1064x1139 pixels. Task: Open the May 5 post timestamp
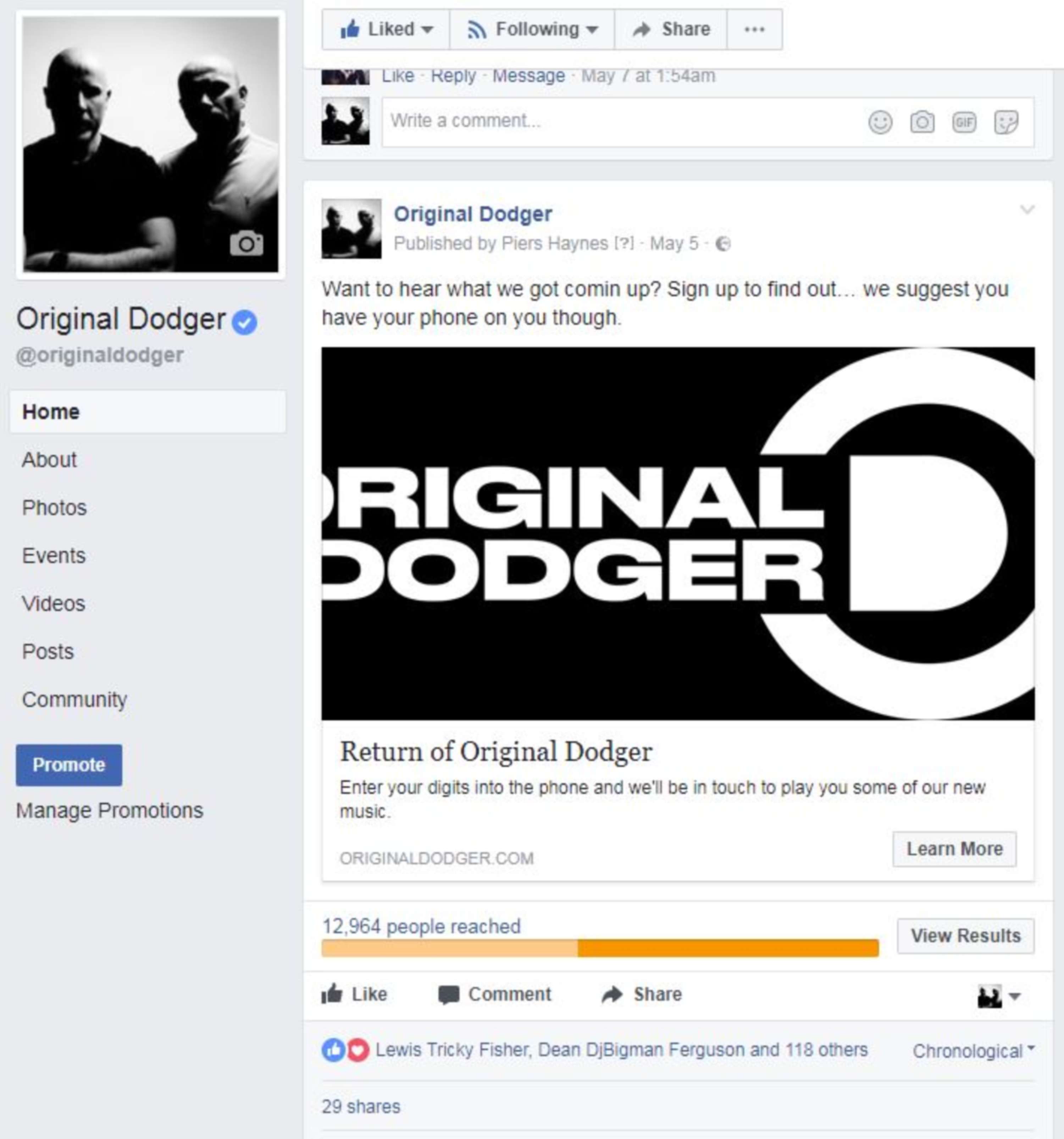pyautogui.click(x=674, y=244)
